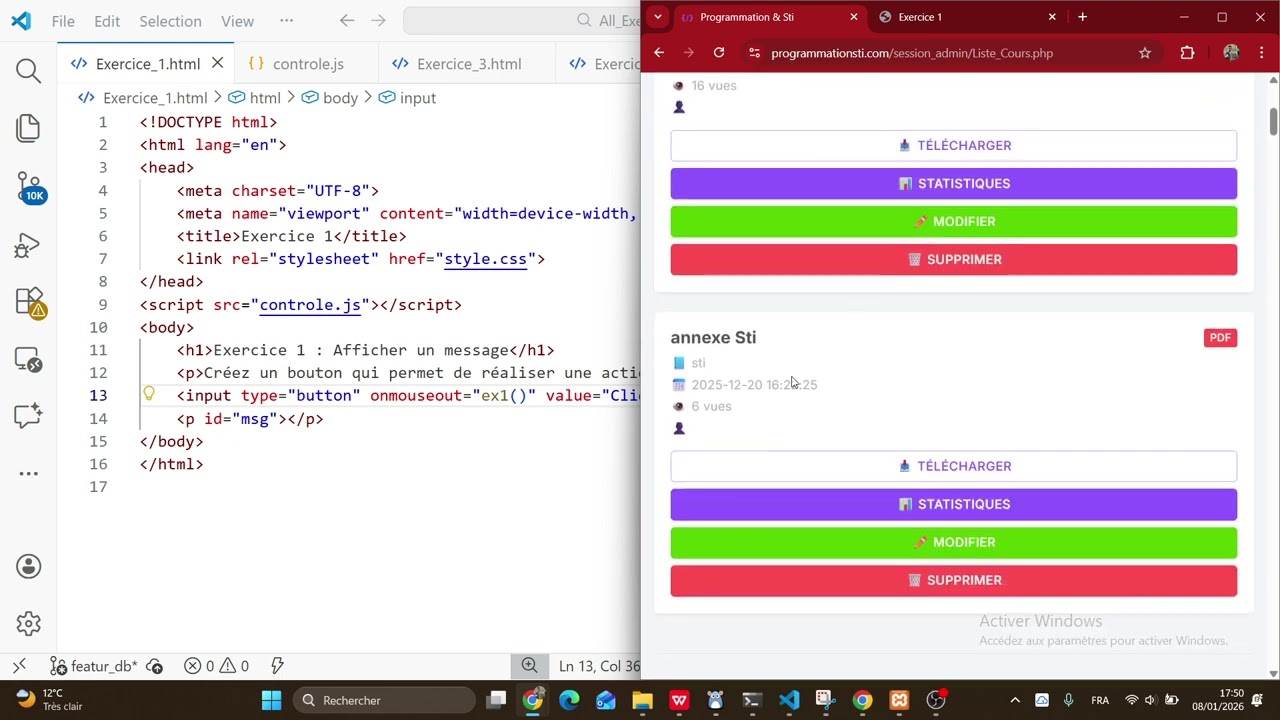Open the Manage gear menu in VS Code
The image size is (1280, 720).
pyautogui.click(x=28, y=623)
